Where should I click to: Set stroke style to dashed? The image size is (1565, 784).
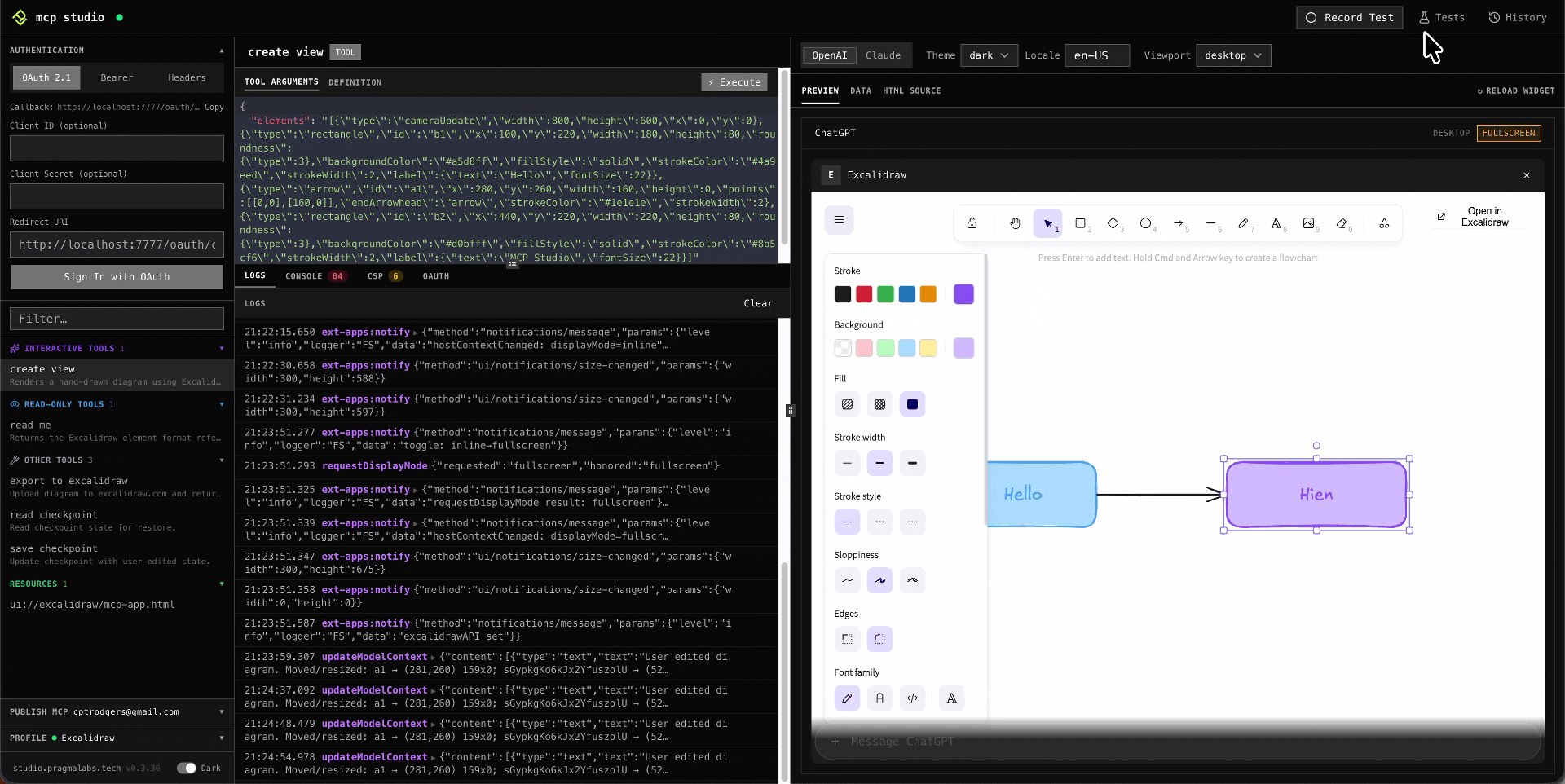point(879,522)
